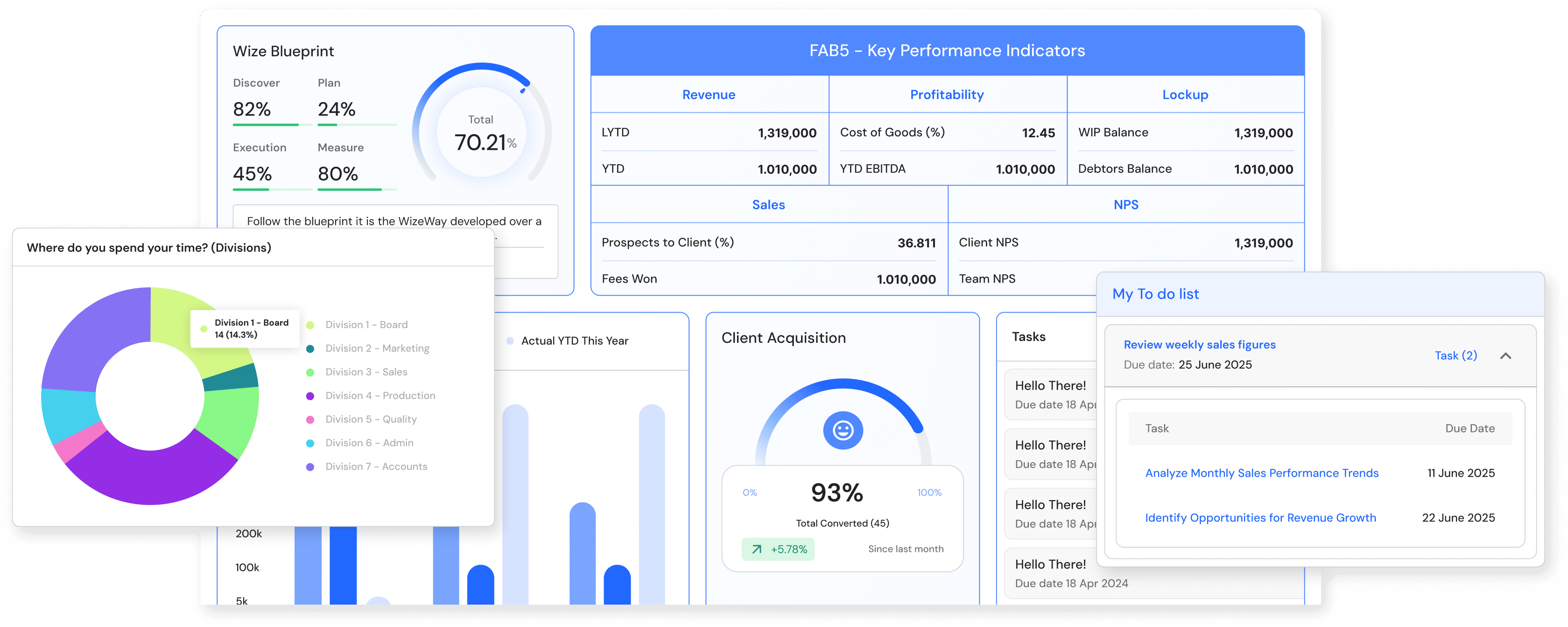This screenshot has width=1568, height=627.
Task: Select the Lockup KPI column header
Action: coord(1185,95)
